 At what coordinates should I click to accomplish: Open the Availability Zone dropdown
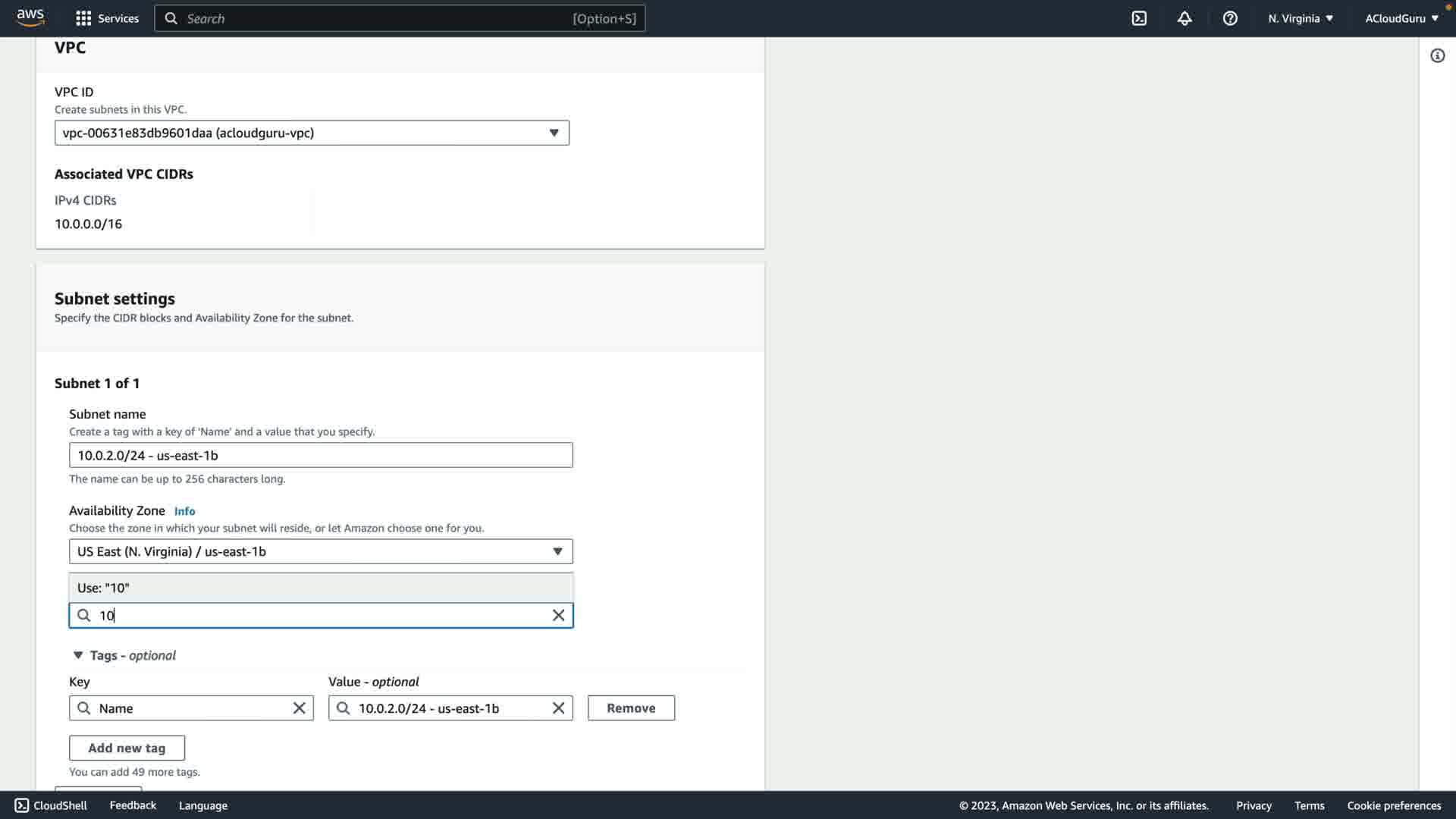coord(321,551)
